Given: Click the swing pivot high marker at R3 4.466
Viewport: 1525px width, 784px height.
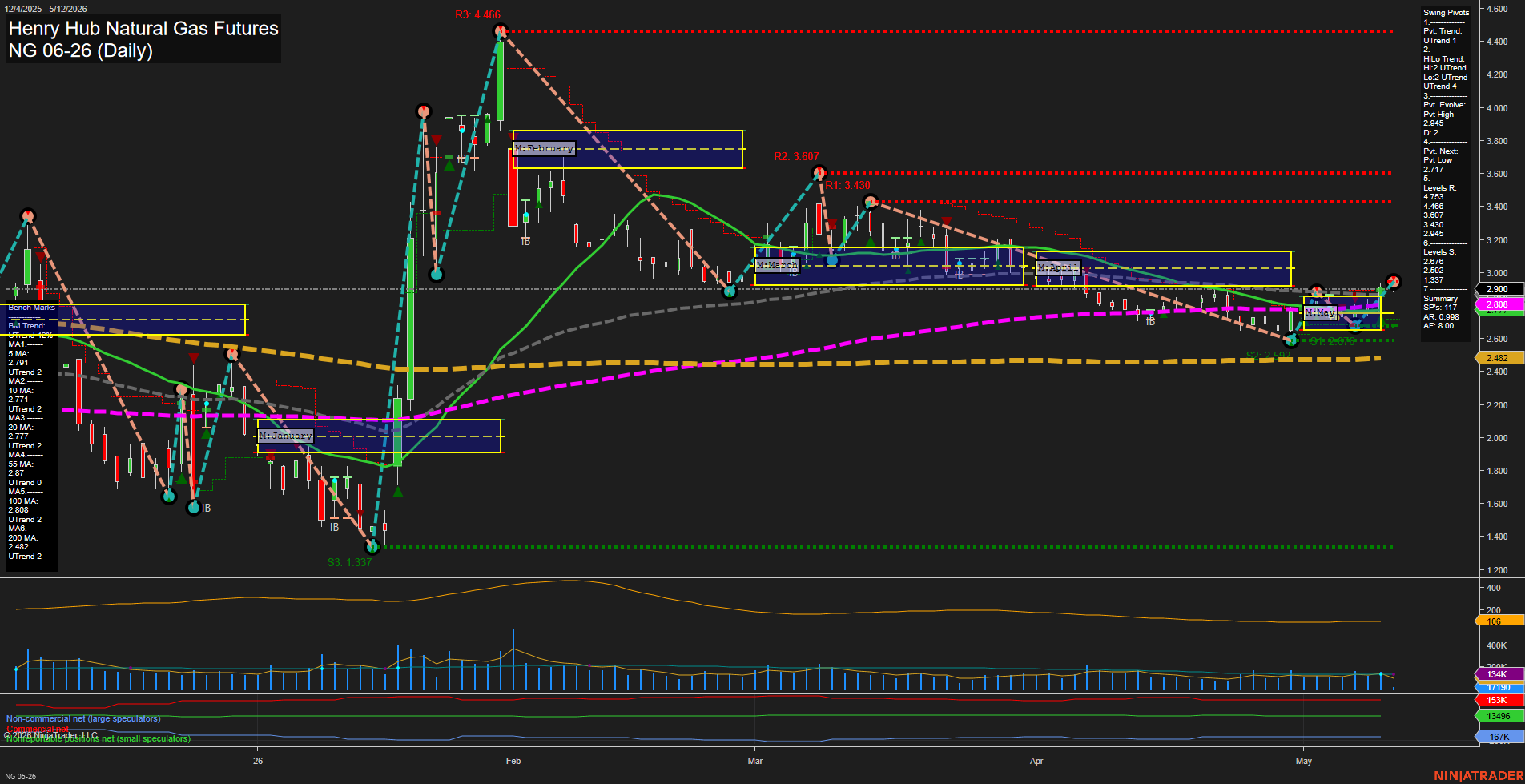Looking at the screenshot, I should point(501,32).
